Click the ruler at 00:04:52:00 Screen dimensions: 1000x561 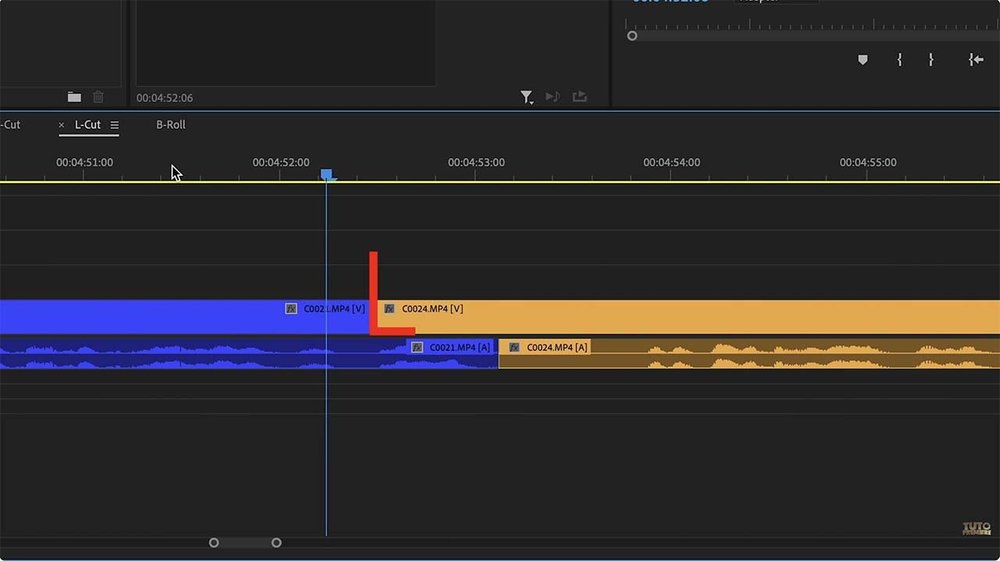pyautogui.click(x=281, y=163)
